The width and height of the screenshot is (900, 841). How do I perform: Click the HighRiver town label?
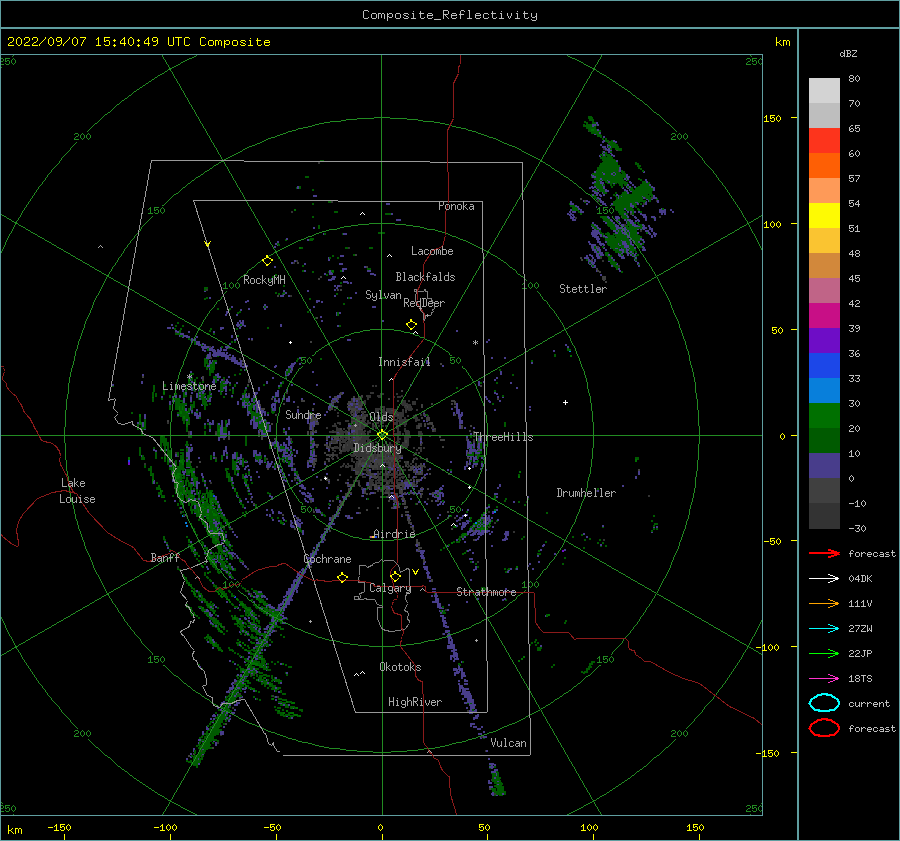415,702
